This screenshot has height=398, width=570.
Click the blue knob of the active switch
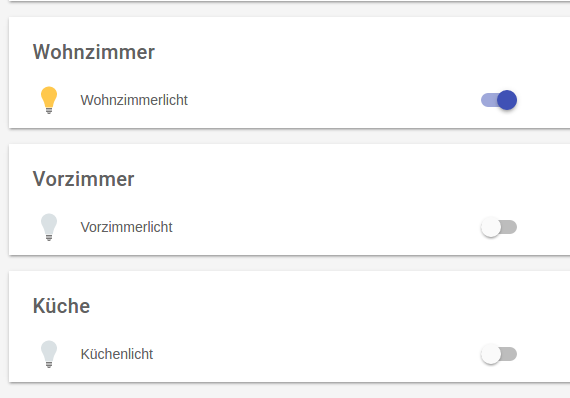coord(507,100)
